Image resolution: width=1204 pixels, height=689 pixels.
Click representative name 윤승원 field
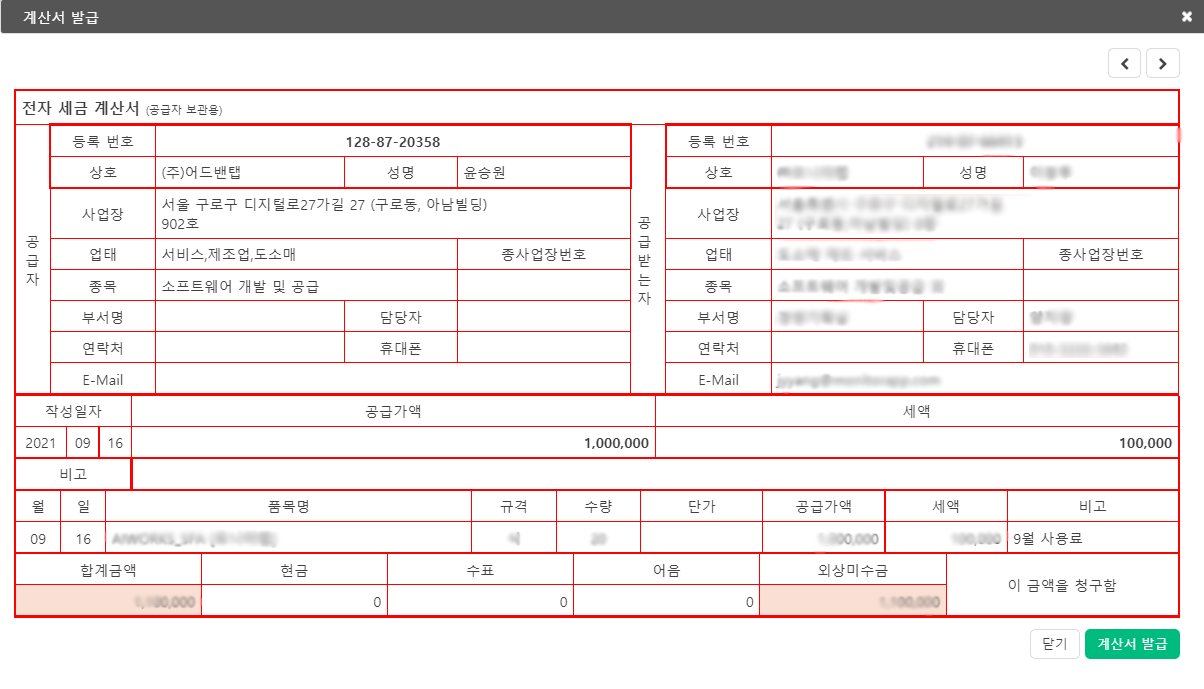[x=543, y=172]
